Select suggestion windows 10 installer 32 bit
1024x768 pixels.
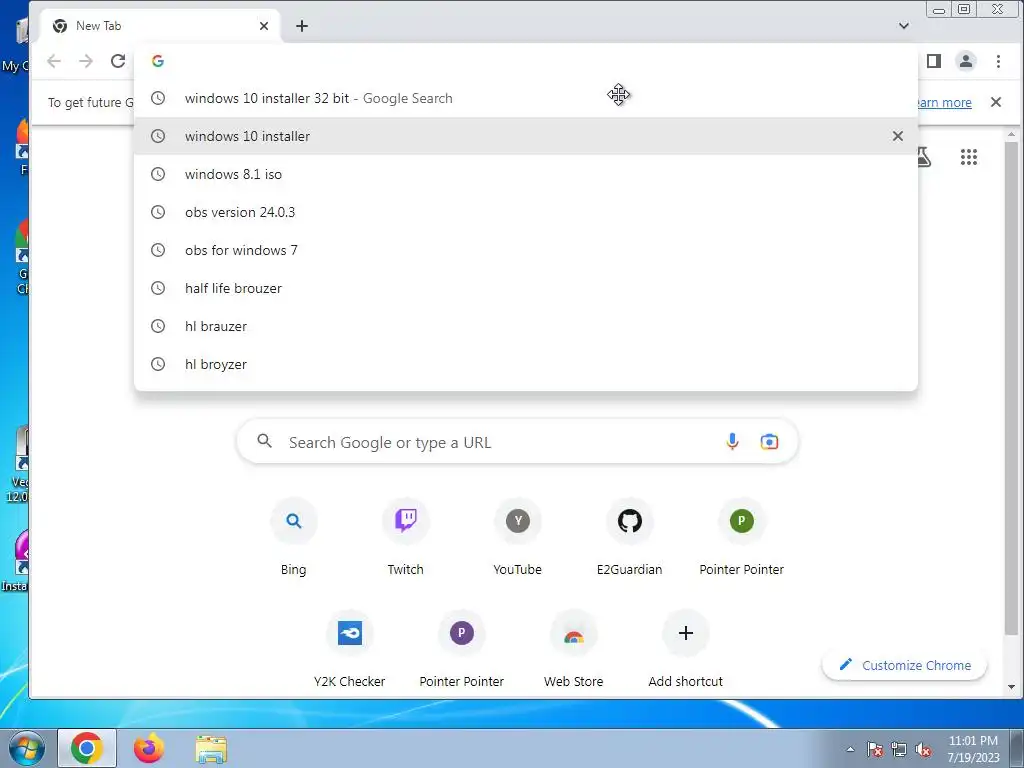pyautogui.click(x=526, y=98)
